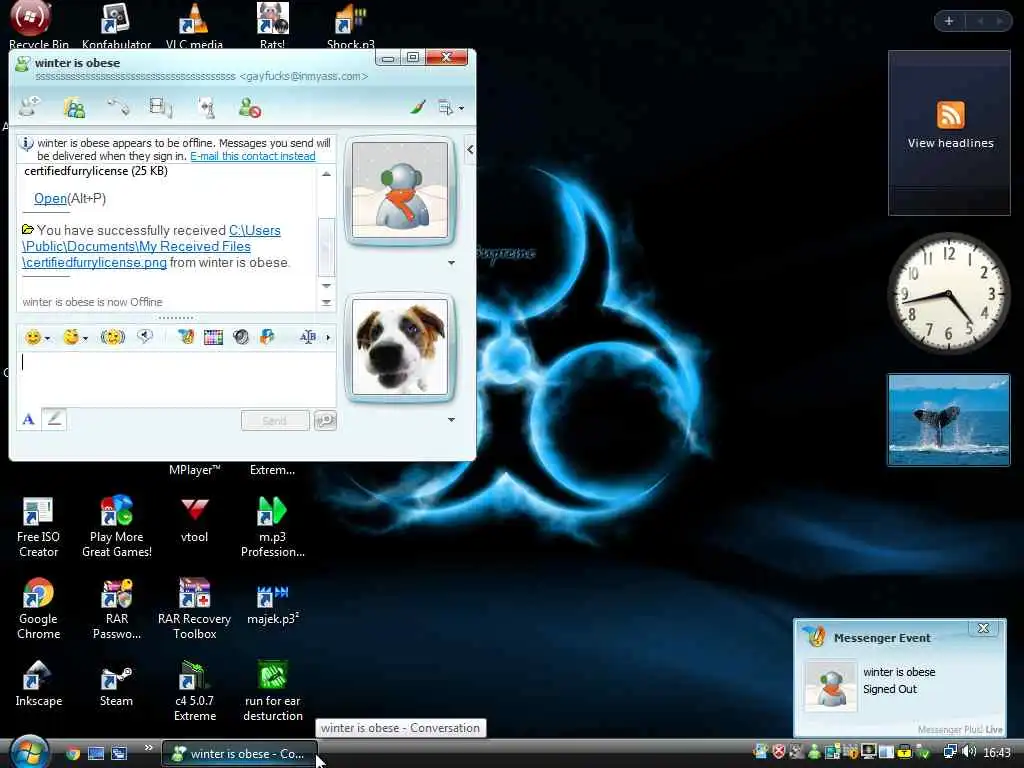Open the color scheme paintbrush icon

[x=418, y=107]
